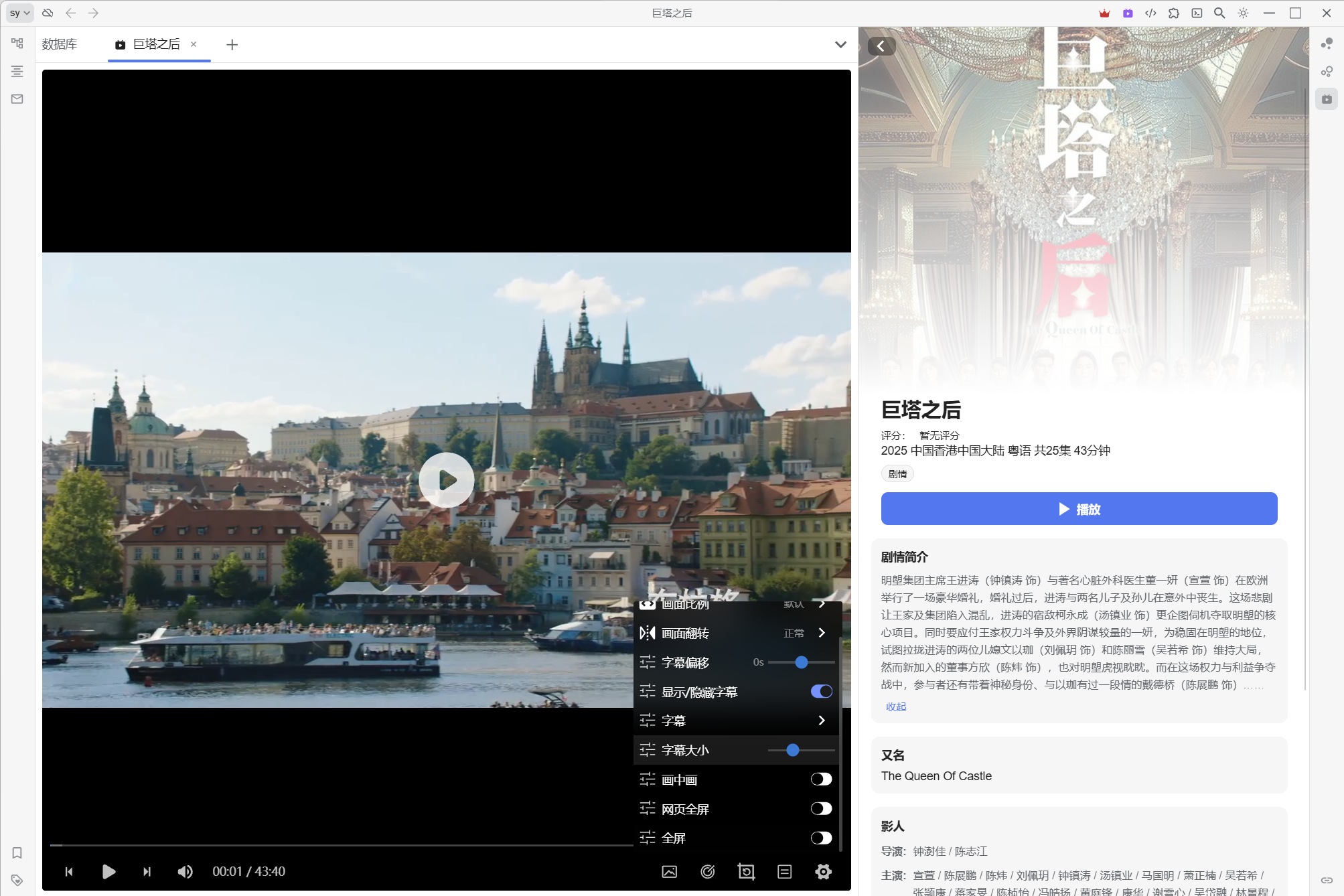
Task: Add a new tab with plus button
Action: coord(232,45)
